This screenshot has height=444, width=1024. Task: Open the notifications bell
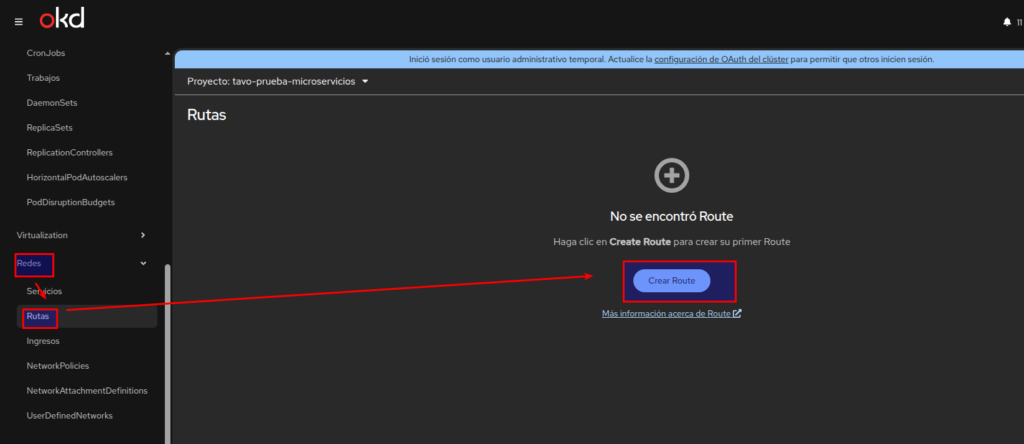click(x=1006, y=21)
